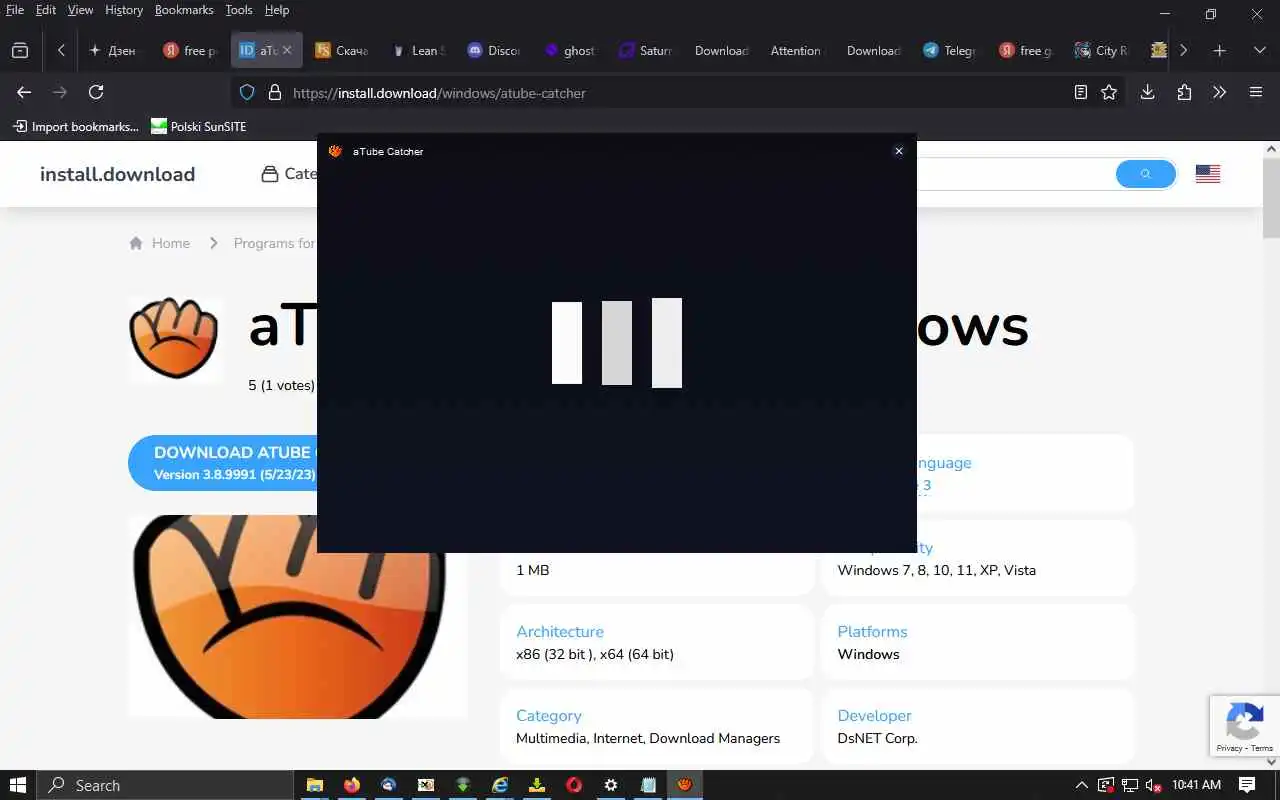This screenshot has height=800, width=1280.
Task: Switch to the Скача tab
Action: (342, 50)
